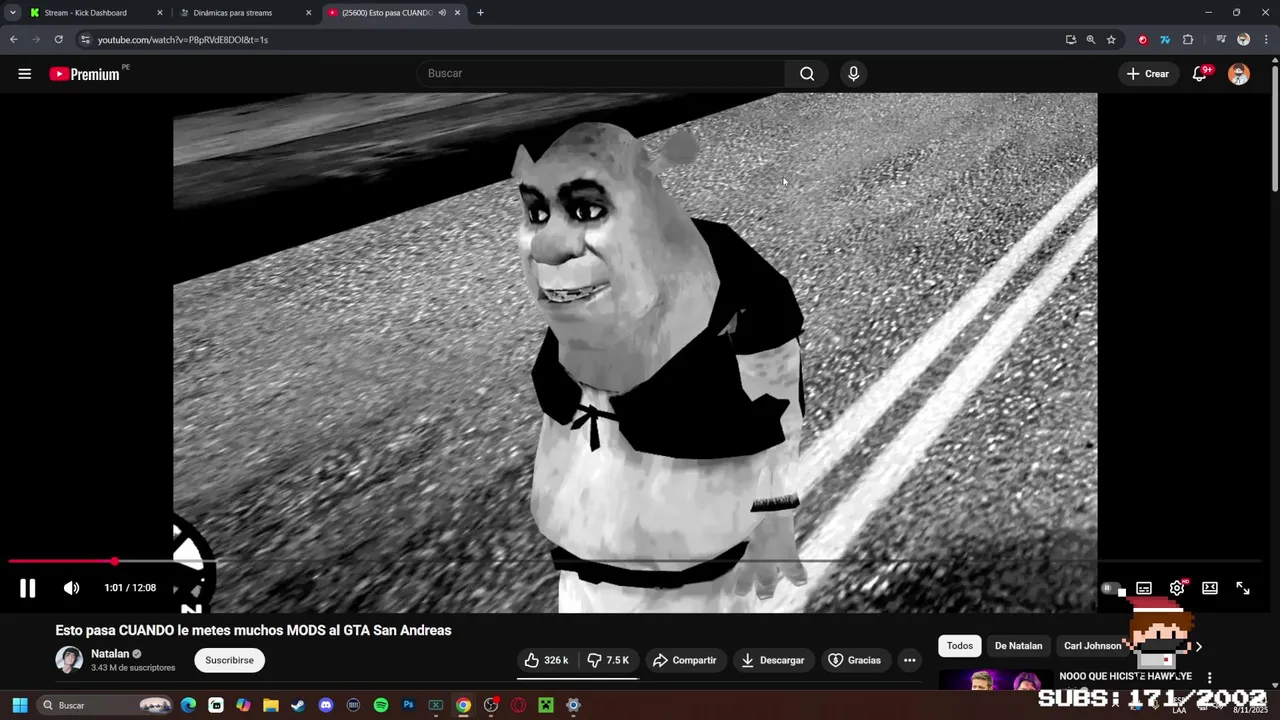Switch to Stream - Kick Dashboard tab
Viewport: 1280px width, 720px height.
click(x=85, y=13)
